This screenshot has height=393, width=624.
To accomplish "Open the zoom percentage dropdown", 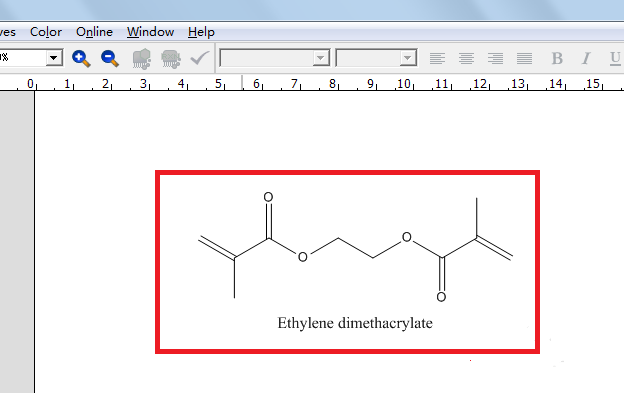I will [x=53, y=58].
